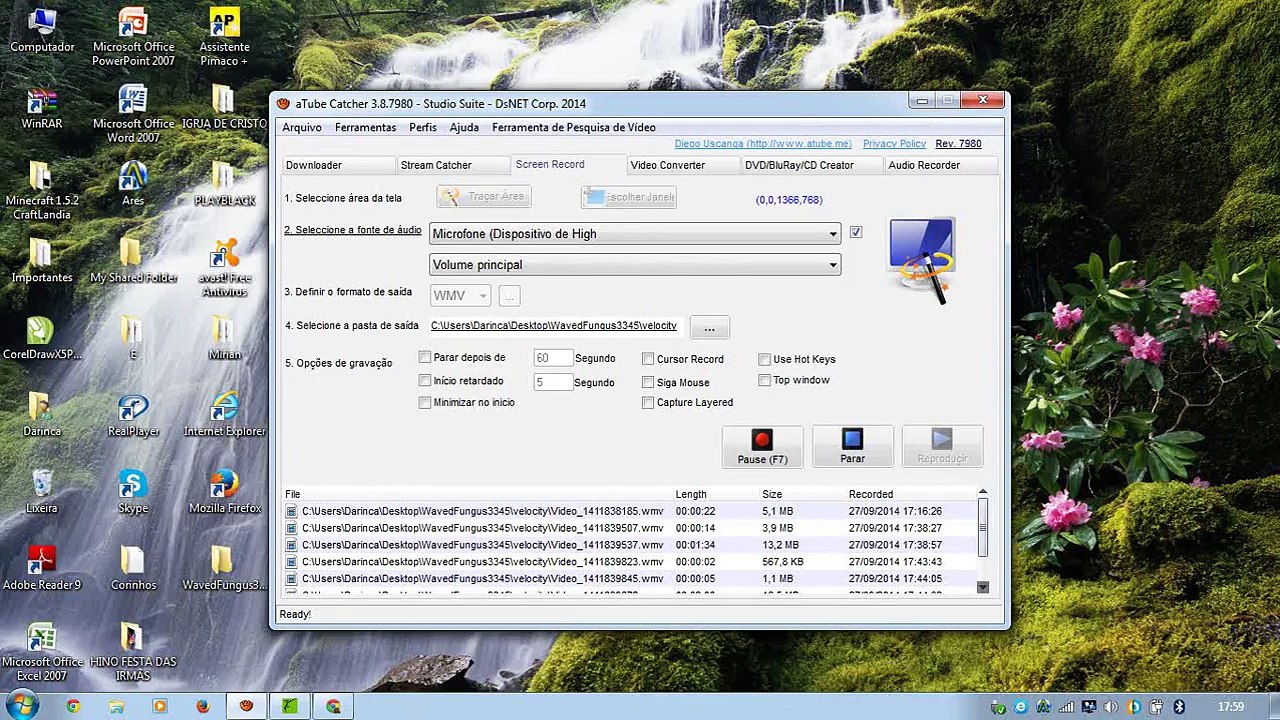This screenshot has height=720, width=1280.
Task: Open the WinRAR desktop shortcut
Action: point(42,108)
